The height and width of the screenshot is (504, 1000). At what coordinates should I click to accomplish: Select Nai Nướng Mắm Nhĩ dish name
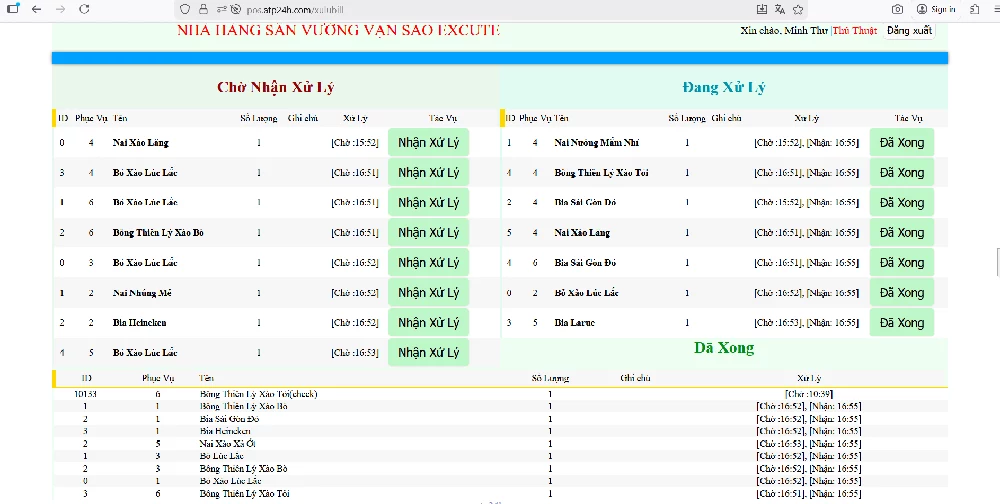coord(596,142)
